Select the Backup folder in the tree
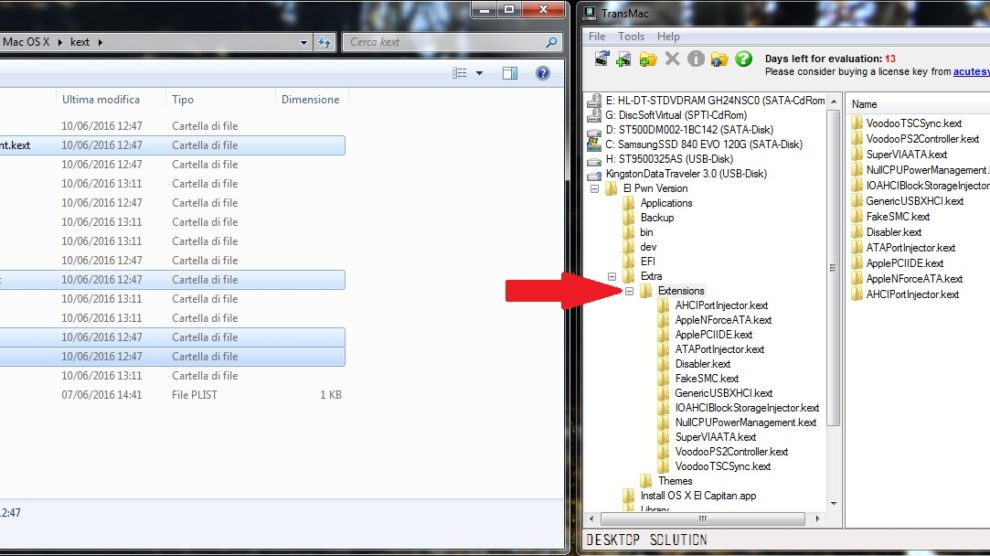The height and width of the screenshot is (556, 990). pyautogui.click(x=657, y=218)
